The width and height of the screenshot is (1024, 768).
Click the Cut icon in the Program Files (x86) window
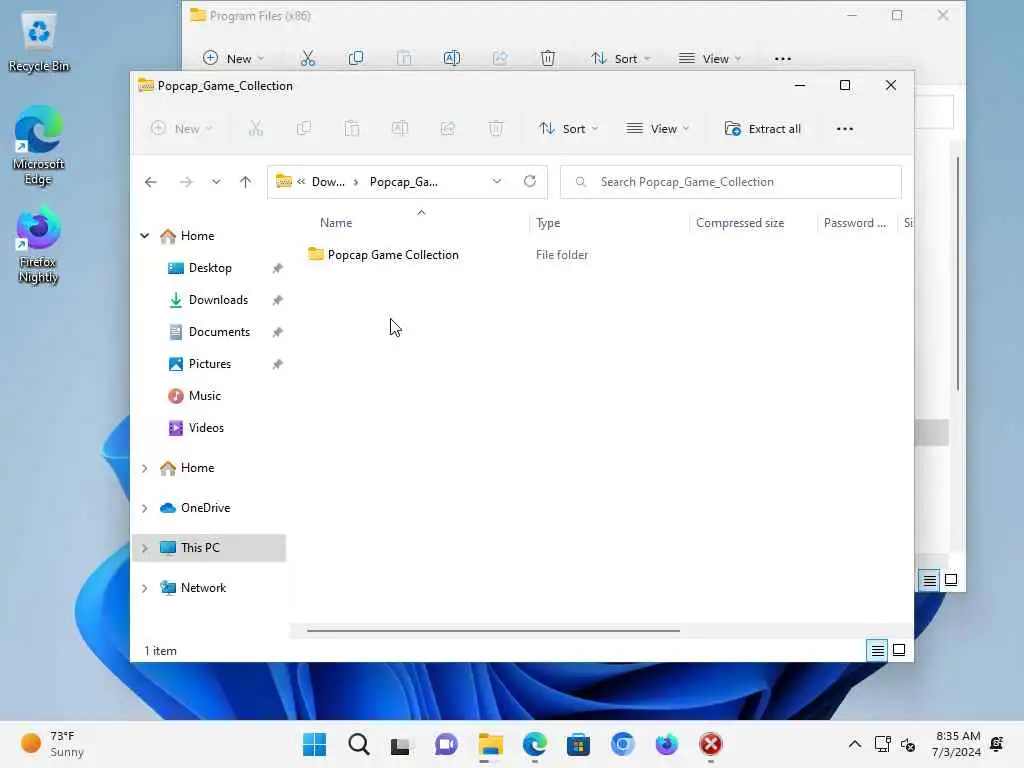[308, 58]
